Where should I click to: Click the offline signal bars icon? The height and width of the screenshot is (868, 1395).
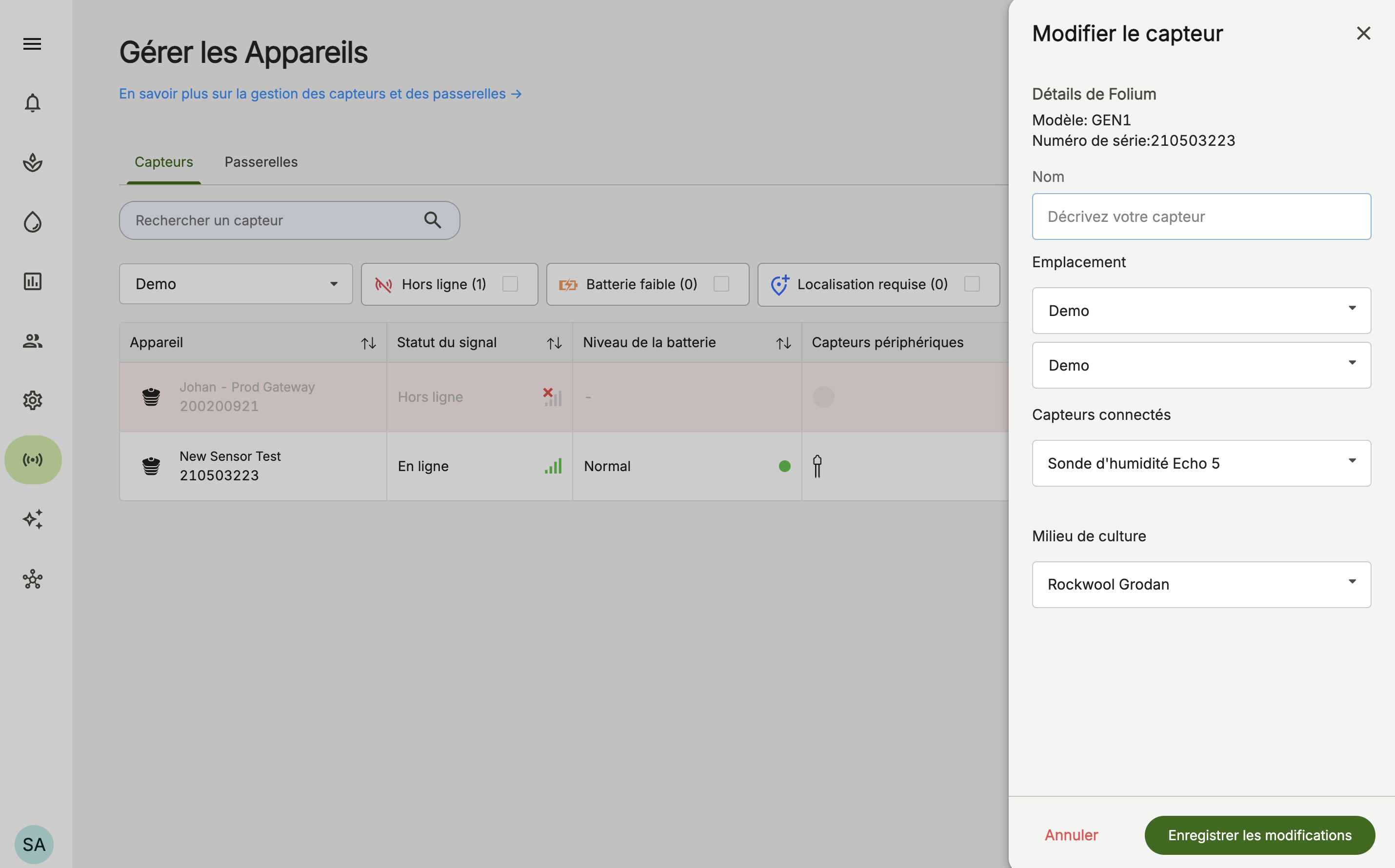click(552, 396)
